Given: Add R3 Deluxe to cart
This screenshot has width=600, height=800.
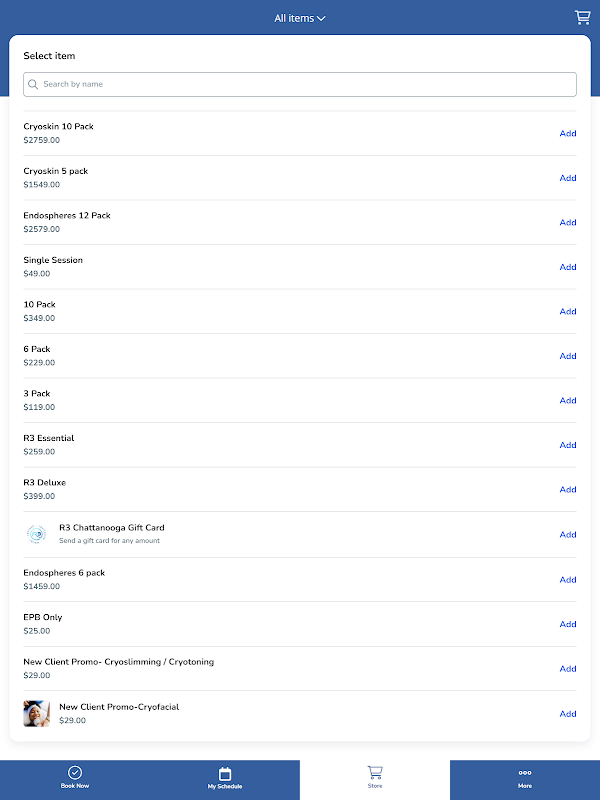Looking at the screenshot, I should click(568, 490).
